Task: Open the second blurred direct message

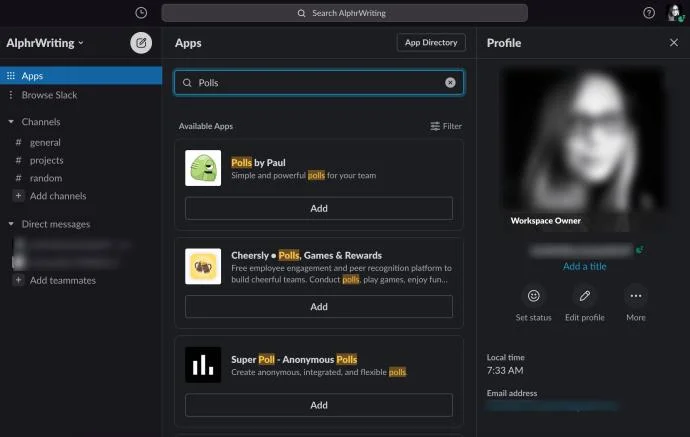Action: coord(66,262)
